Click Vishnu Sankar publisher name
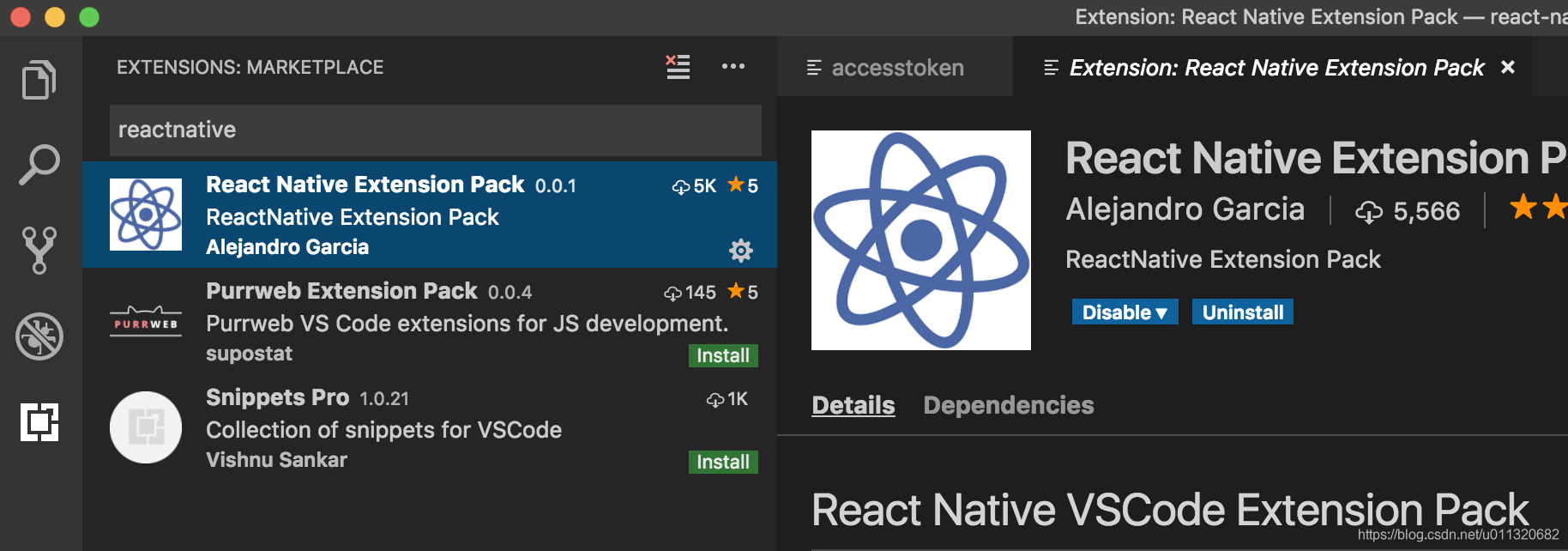Image resolution: width=1568 pixels, height=551 pixels. [x=276, y=460]
